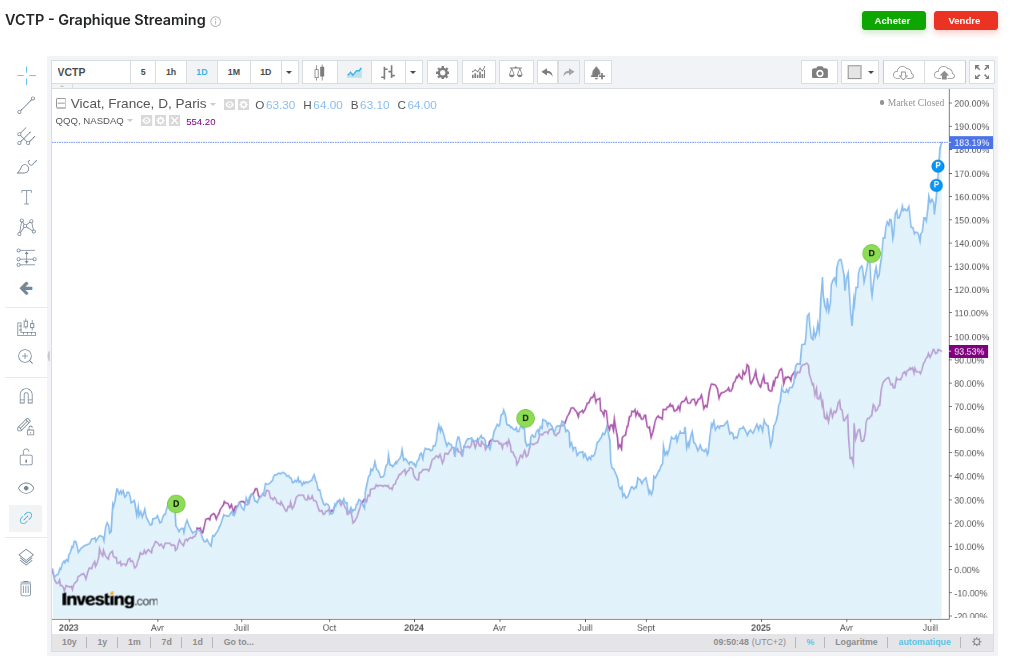Toggle magnet mode

26,396
